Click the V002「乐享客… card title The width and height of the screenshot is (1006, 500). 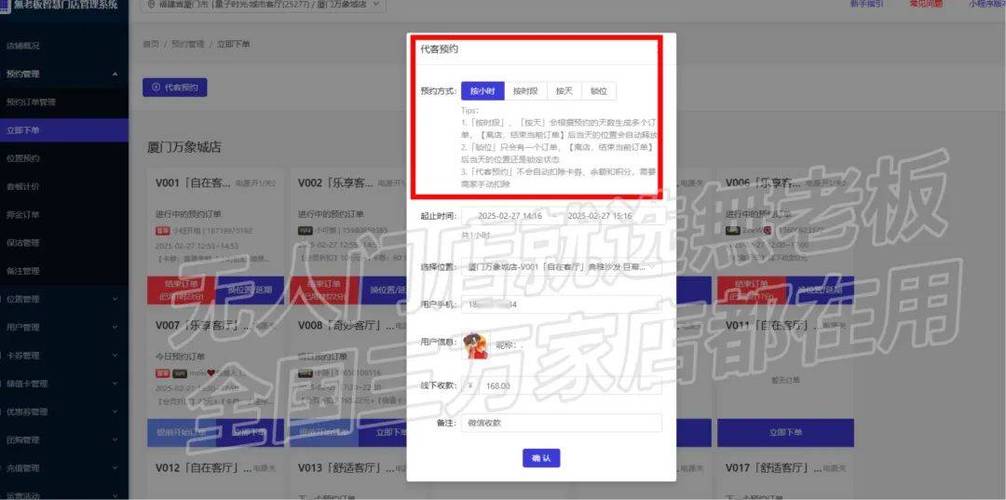pyautogui.click(x=336, y=184)
